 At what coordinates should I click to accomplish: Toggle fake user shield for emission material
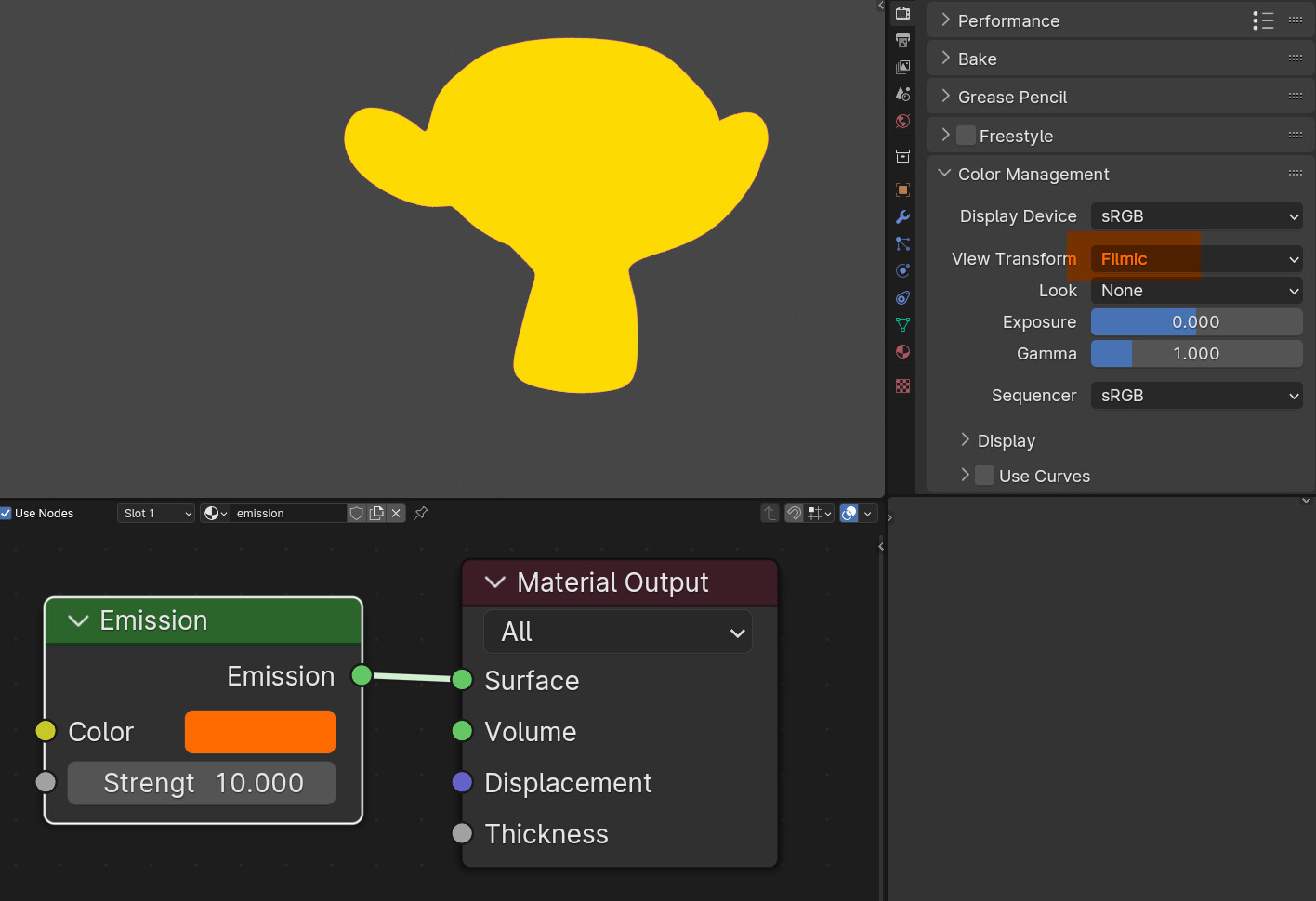click(356, 513)
